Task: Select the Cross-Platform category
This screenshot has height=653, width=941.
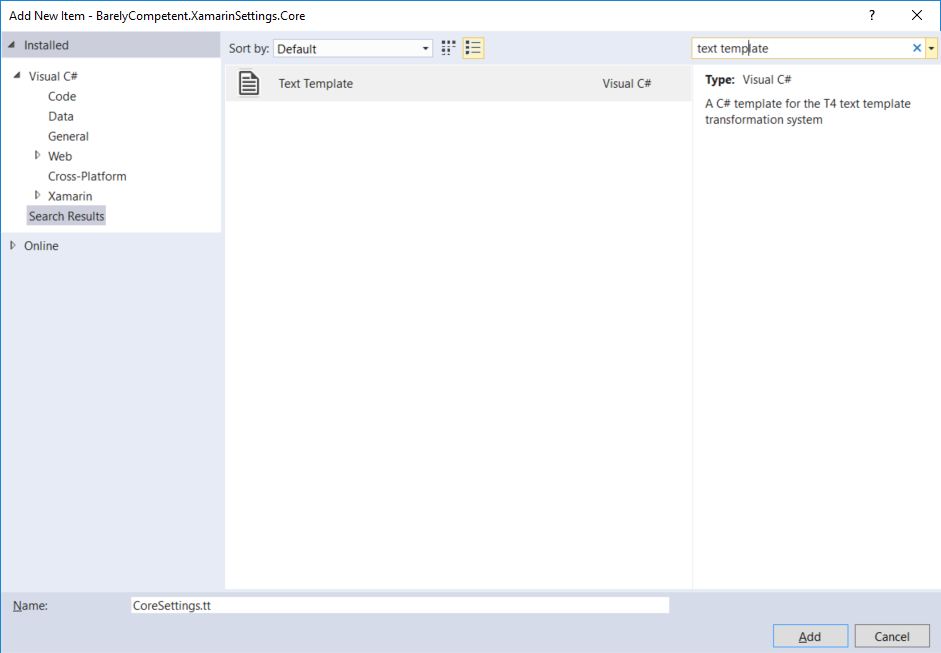Action: tap(86, 176)
